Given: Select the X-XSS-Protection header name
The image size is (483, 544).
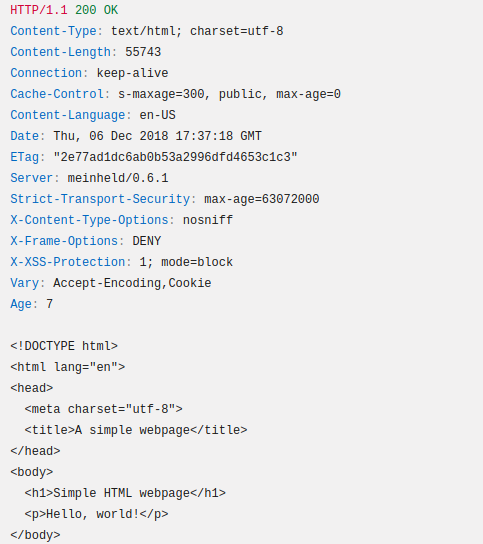Looking at the screenshot, I should point(68,262).
